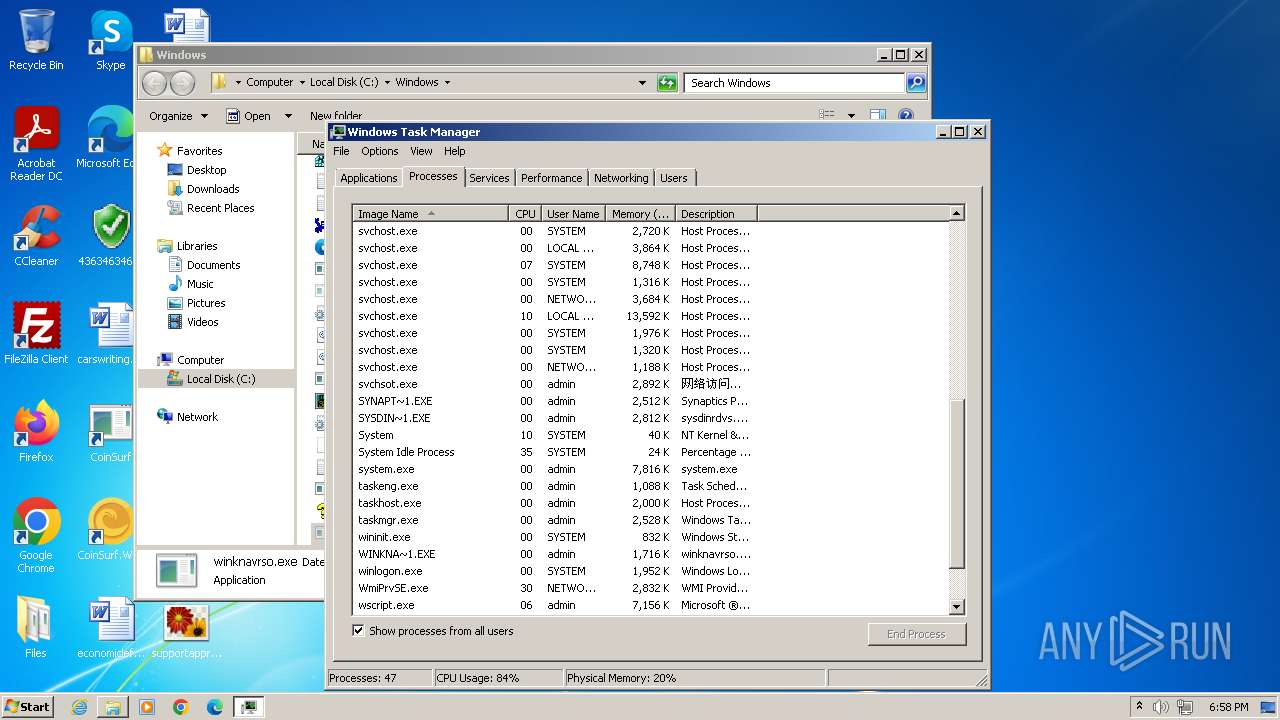This screenshot has width=1280, height=720.
Task: Sort by the Memory column header
Action: tap(641, 214)
